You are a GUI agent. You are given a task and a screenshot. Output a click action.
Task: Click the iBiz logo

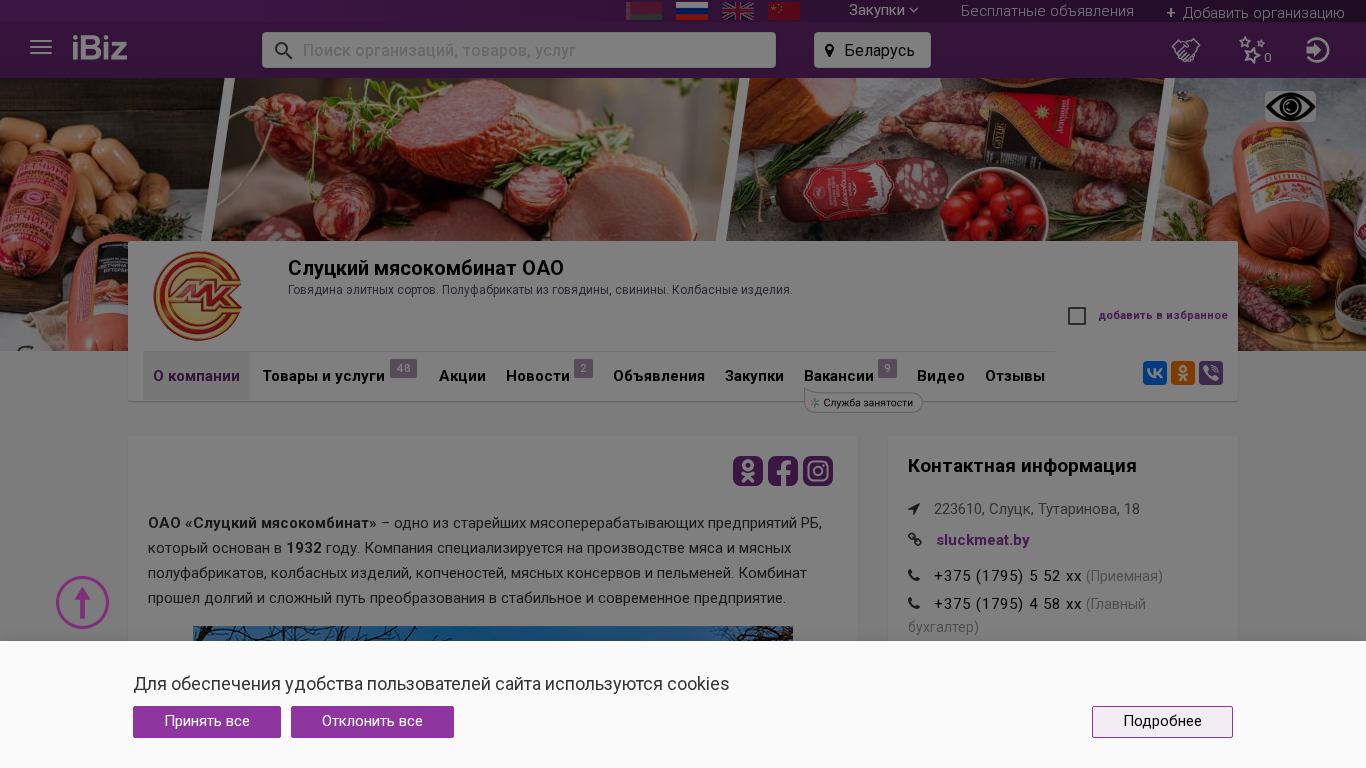tap(100, 48)
